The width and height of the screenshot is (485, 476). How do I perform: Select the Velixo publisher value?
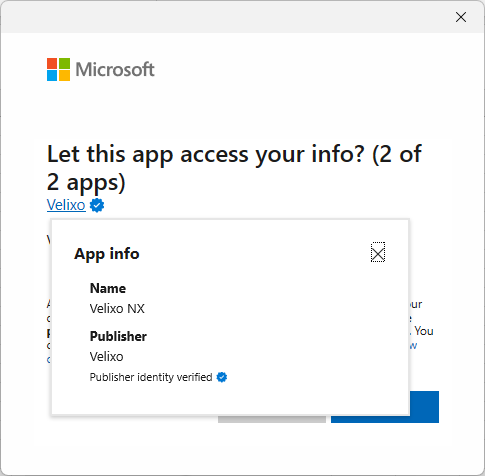pyautogui.click(x=106, y=357)
